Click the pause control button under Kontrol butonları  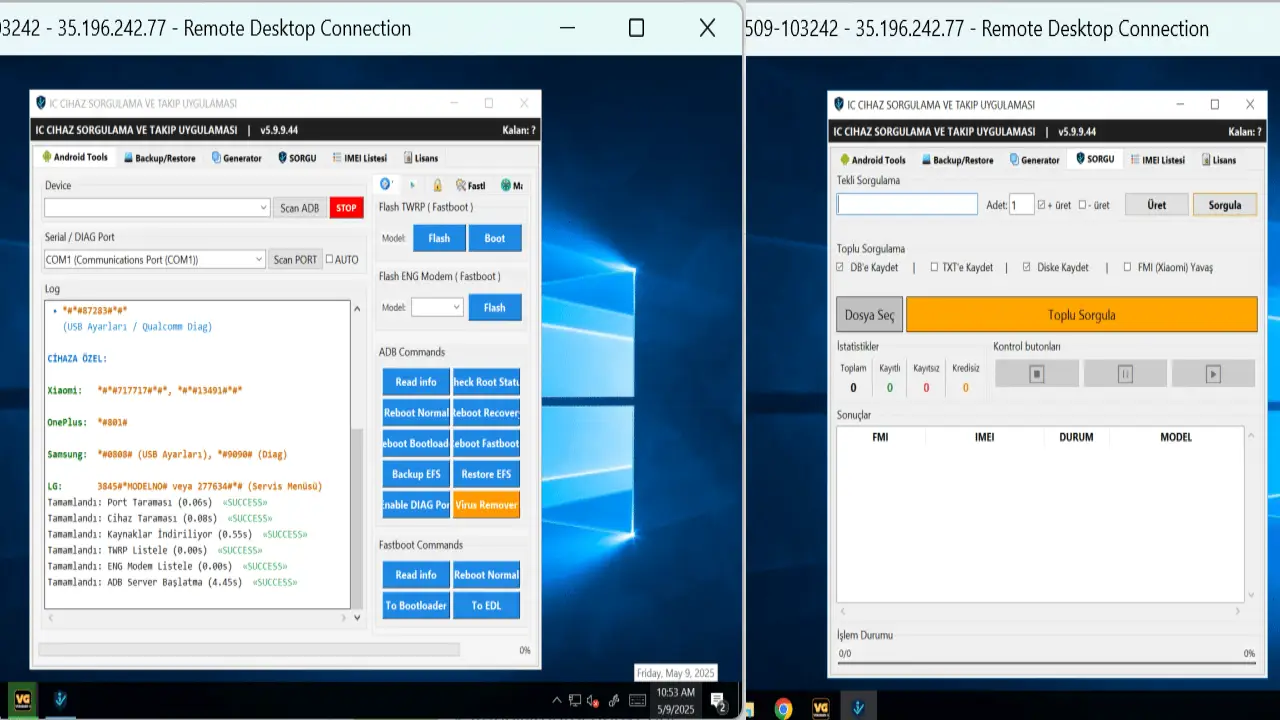tap(1125, 374)
